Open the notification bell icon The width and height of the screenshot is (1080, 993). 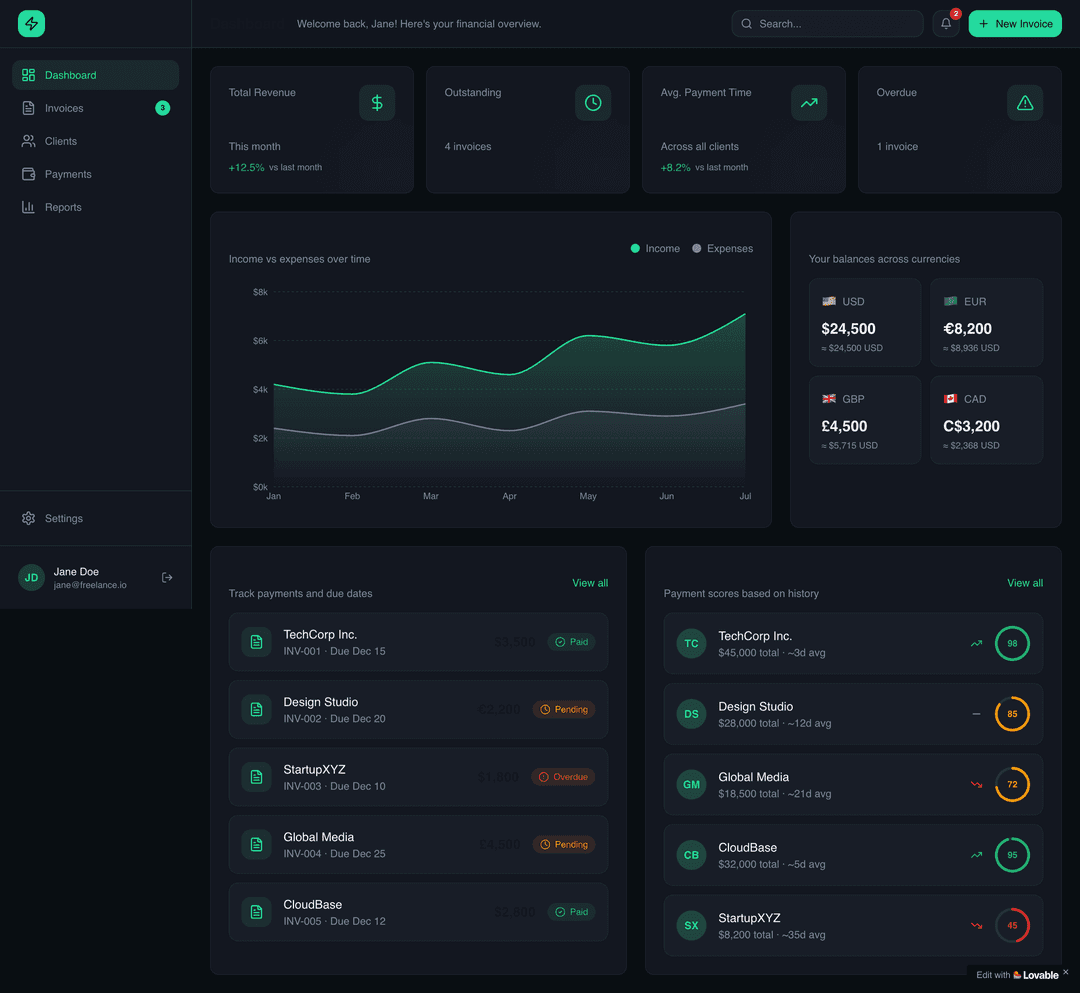click(x=945, y=23)
